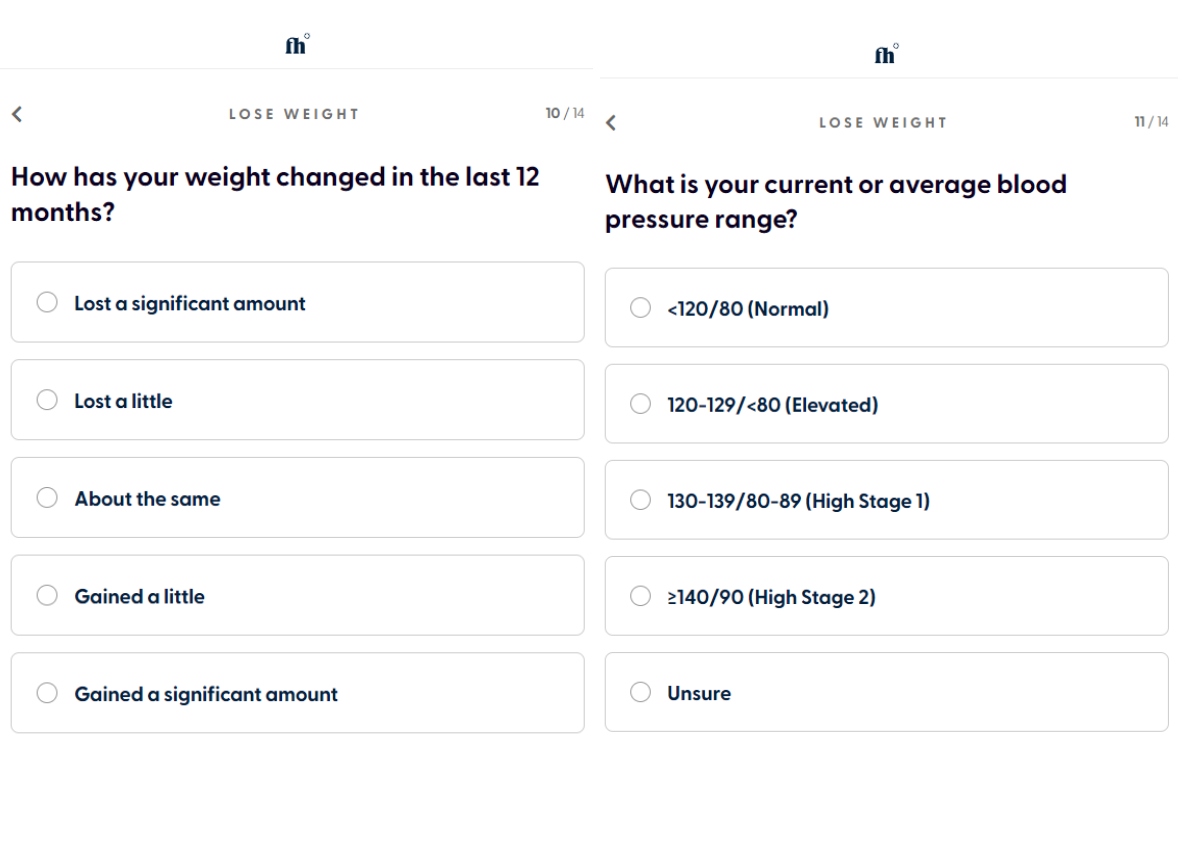Click the back chevron on the weight change question
This screenshot has width=1200, height=850.
pyautogui.click(x=16, y=114)
